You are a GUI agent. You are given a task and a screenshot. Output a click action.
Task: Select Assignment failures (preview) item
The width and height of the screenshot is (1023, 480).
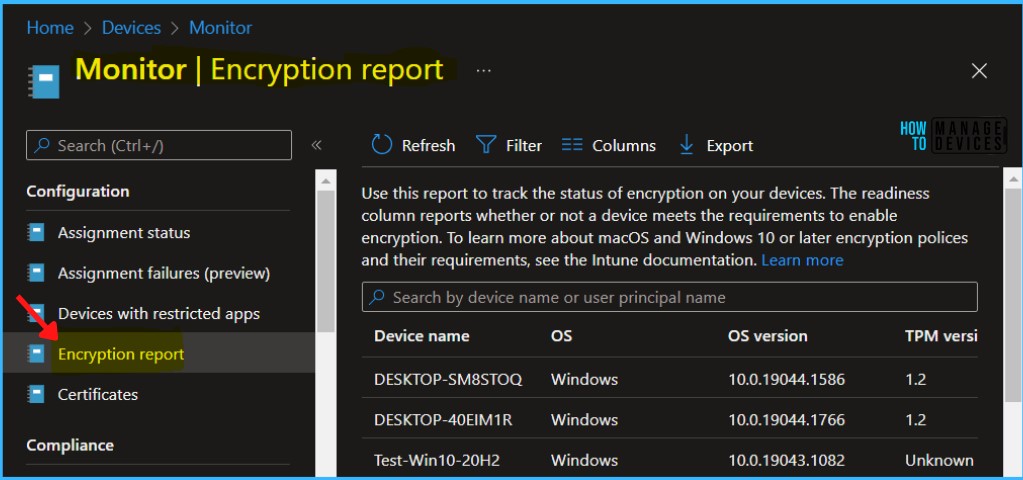pos(164,273)
